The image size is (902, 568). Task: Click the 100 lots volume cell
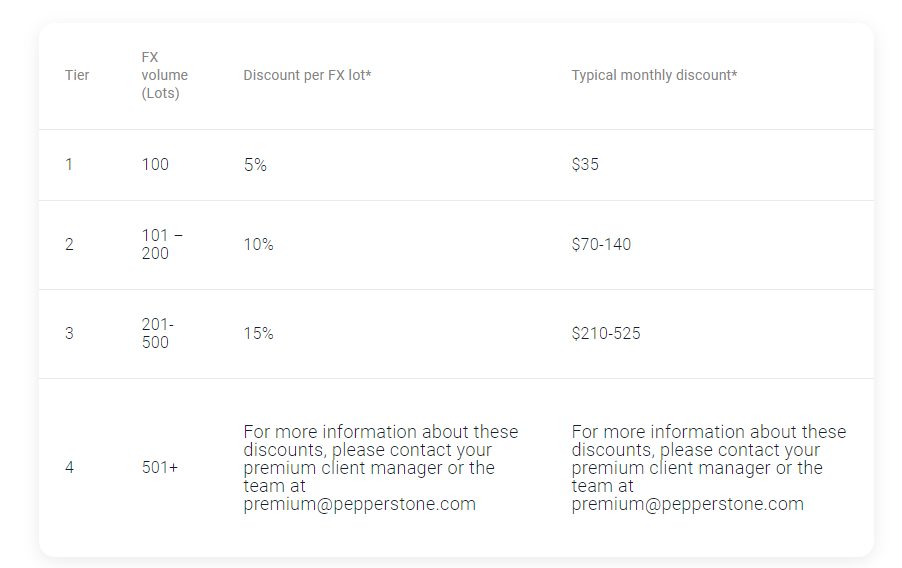[155, 165]
